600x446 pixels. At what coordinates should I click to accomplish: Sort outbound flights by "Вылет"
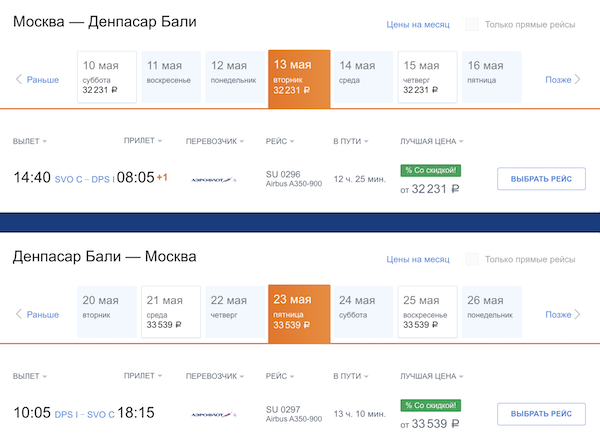pyautogui.click(x=30, y=141)
